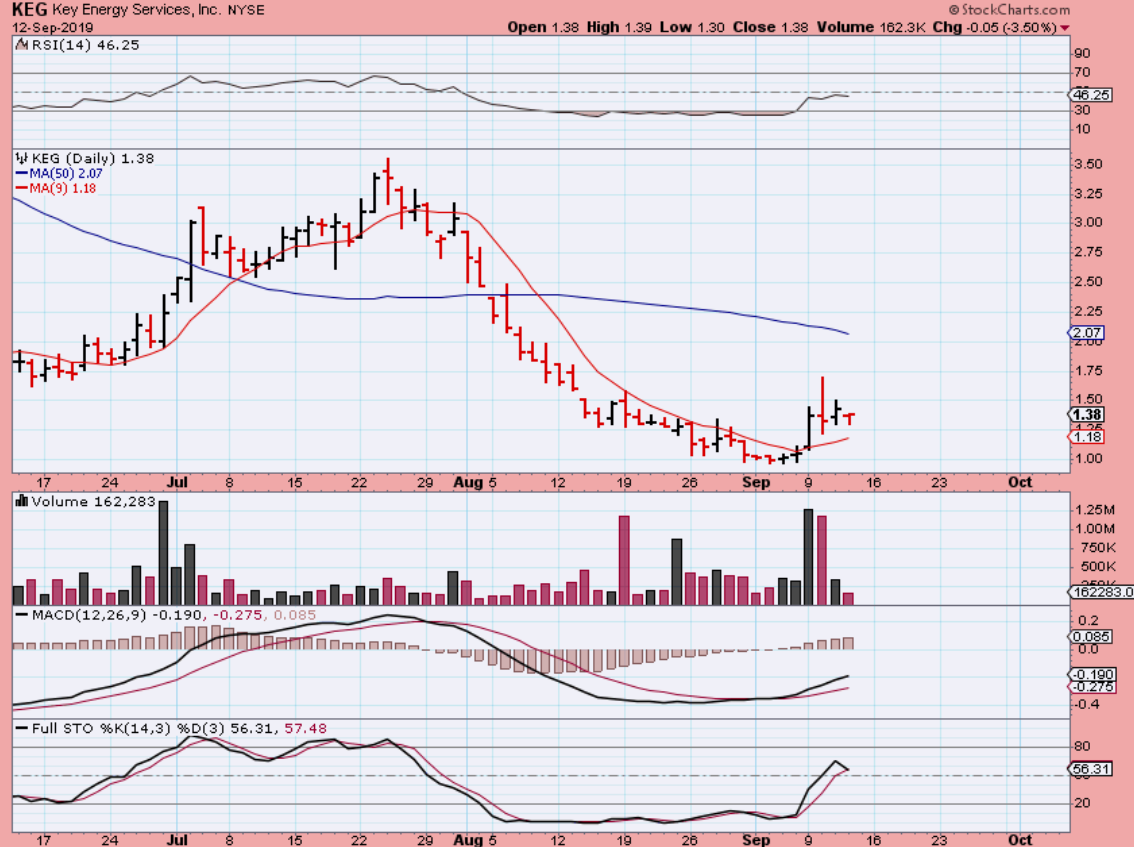Click the Sep label on price chart axis
The height and width of the screenshot is (847, 1134).
coord(756,482)
